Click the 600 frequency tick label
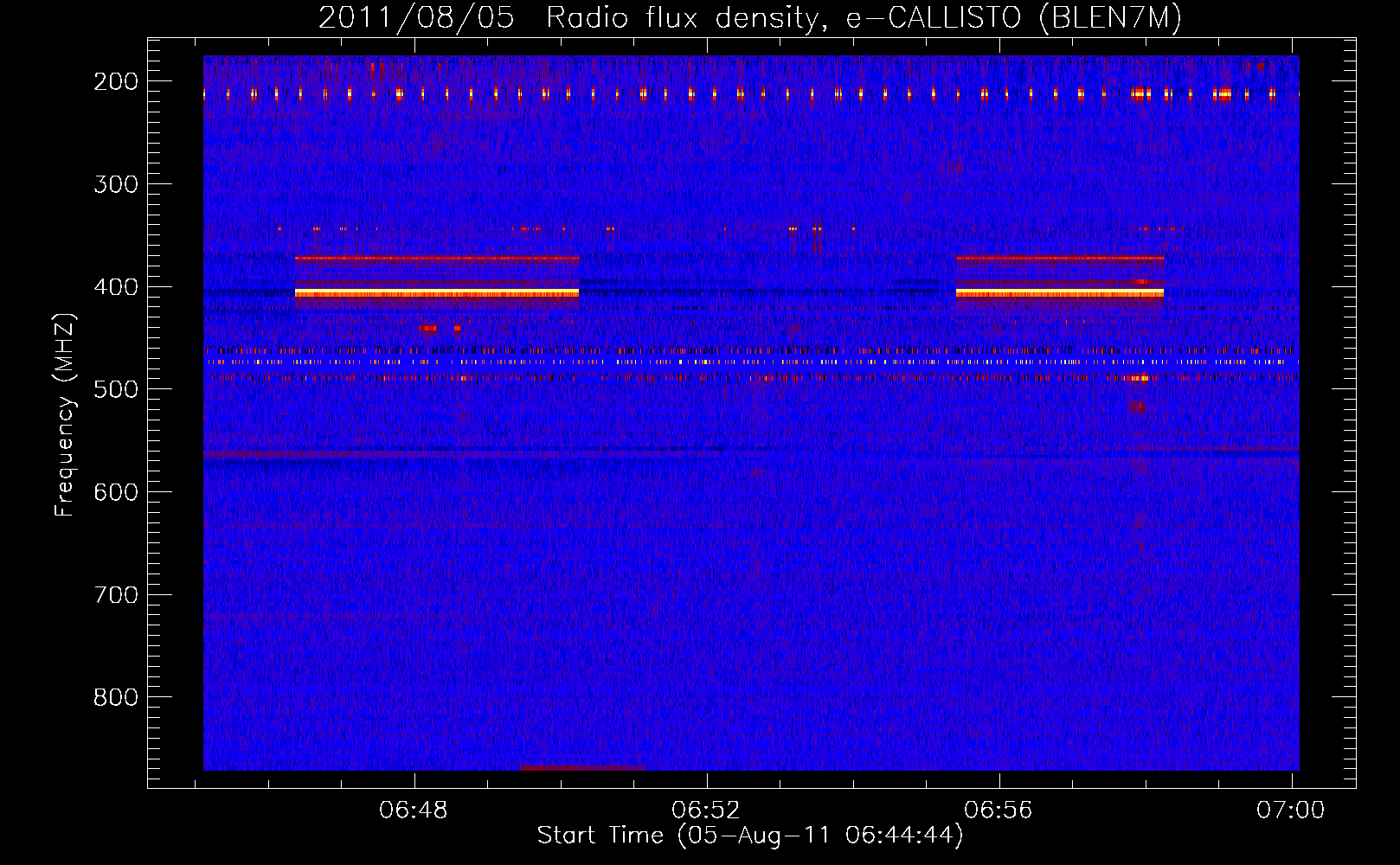 (116, 492)
